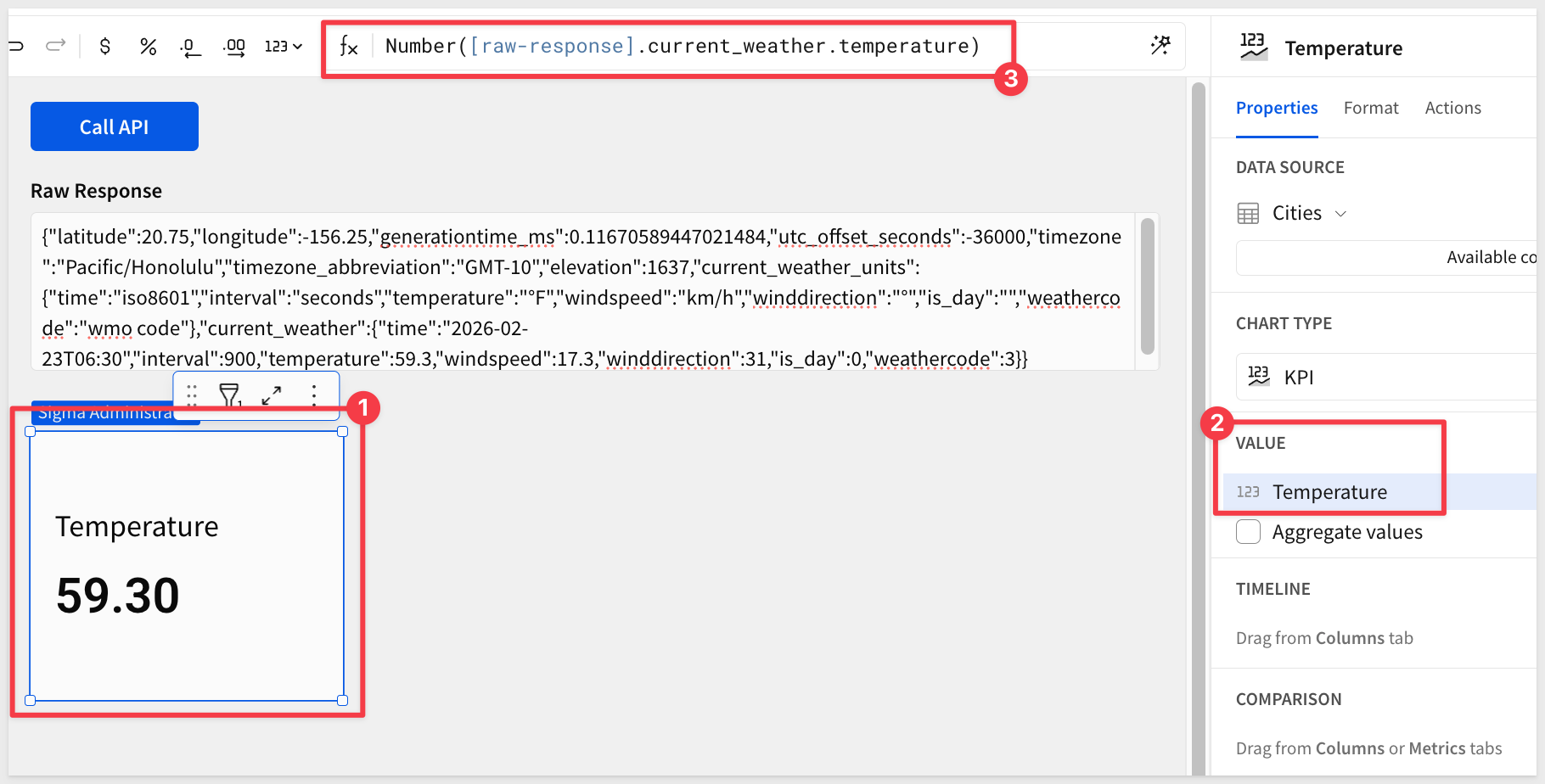This screenshot has width=1545, height=784.
Task: Open the KPI chart type selector
Action: pyautogui.click(x=1384, y=377)
